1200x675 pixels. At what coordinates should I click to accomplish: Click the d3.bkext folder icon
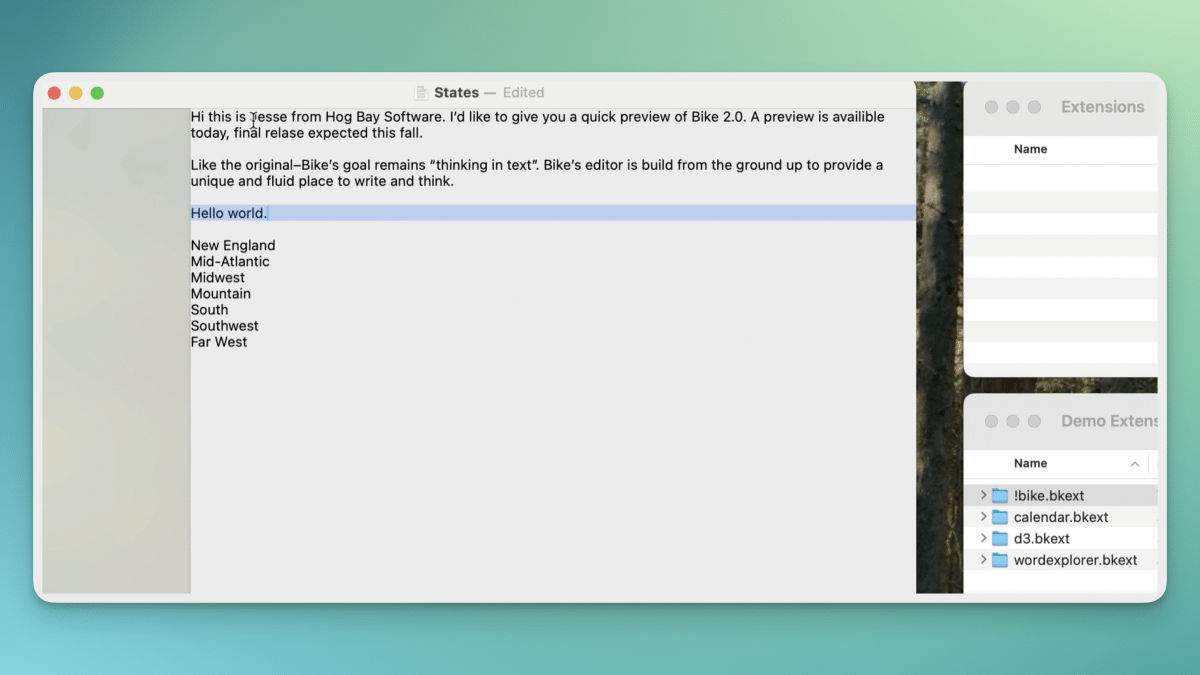click(x=1001, y=538)
